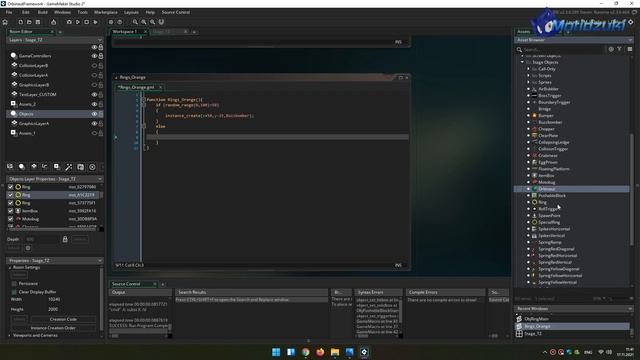Viewport: 640px width, 360px height.
Task: Uncheck the Motobug instance checkbox
Action: point(11,219)
